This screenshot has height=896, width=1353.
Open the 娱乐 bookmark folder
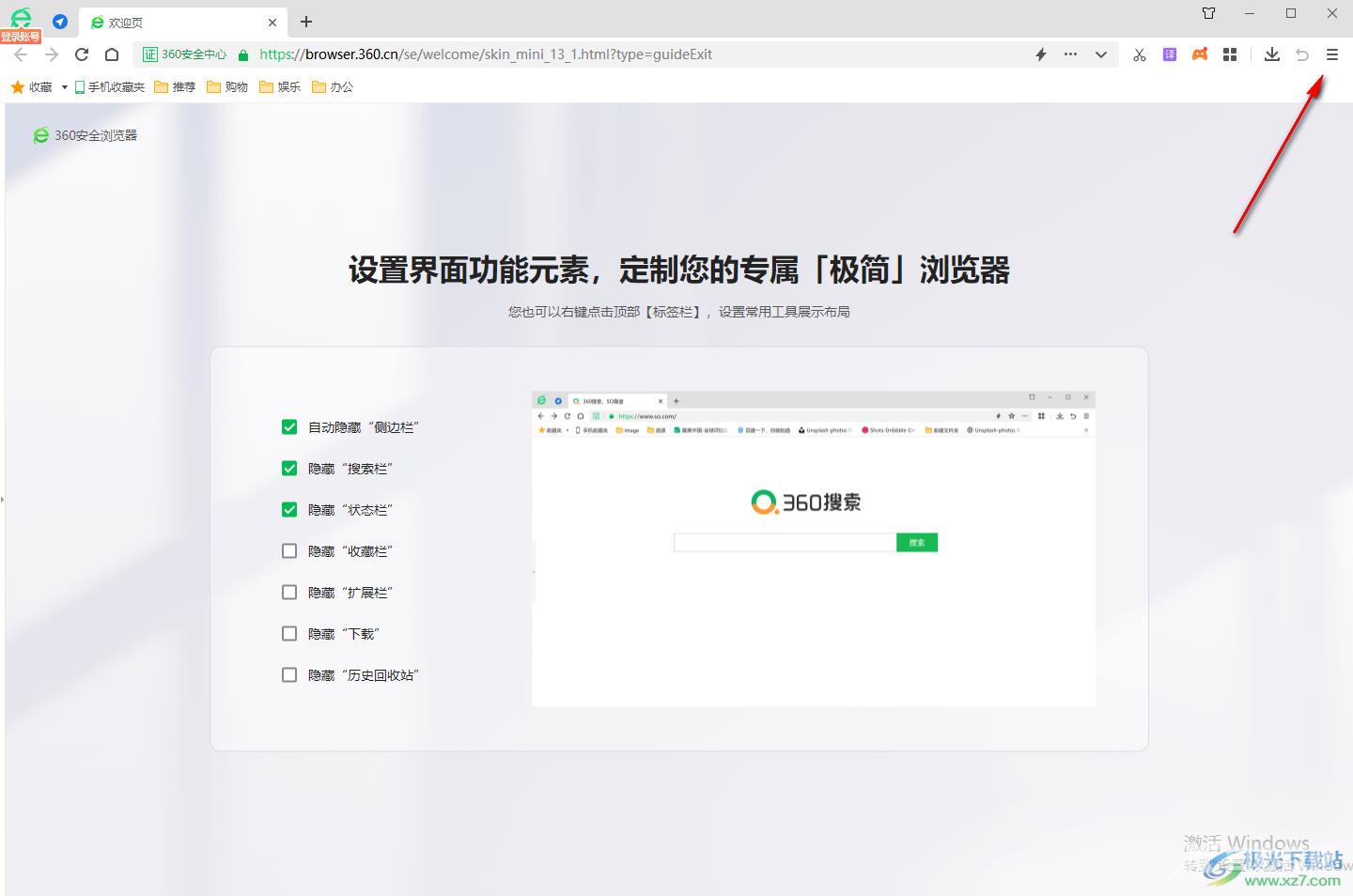(x=280, y=86)
